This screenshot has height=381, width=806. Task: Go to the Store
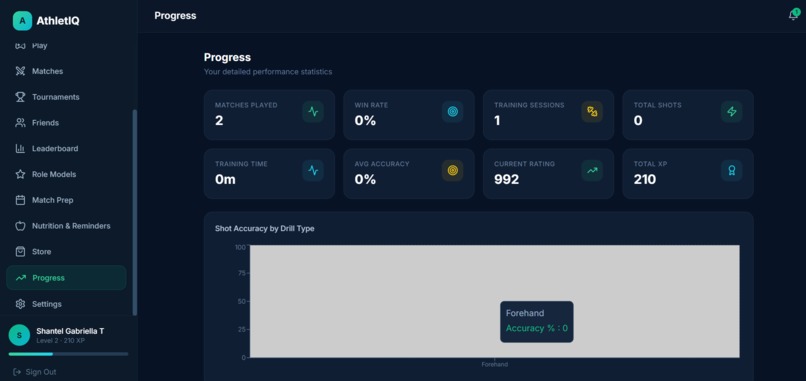coord(66,251)
